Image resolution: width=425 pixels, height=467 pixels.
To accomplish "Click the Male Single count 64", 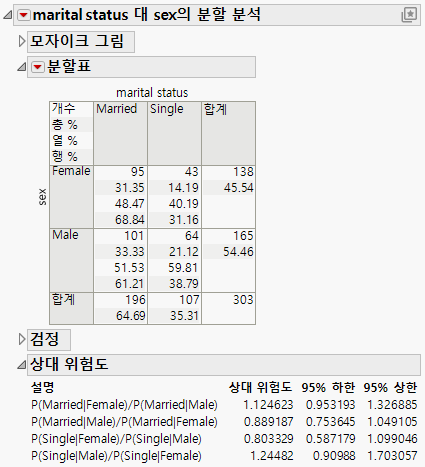I will click(x=191, y=236).
